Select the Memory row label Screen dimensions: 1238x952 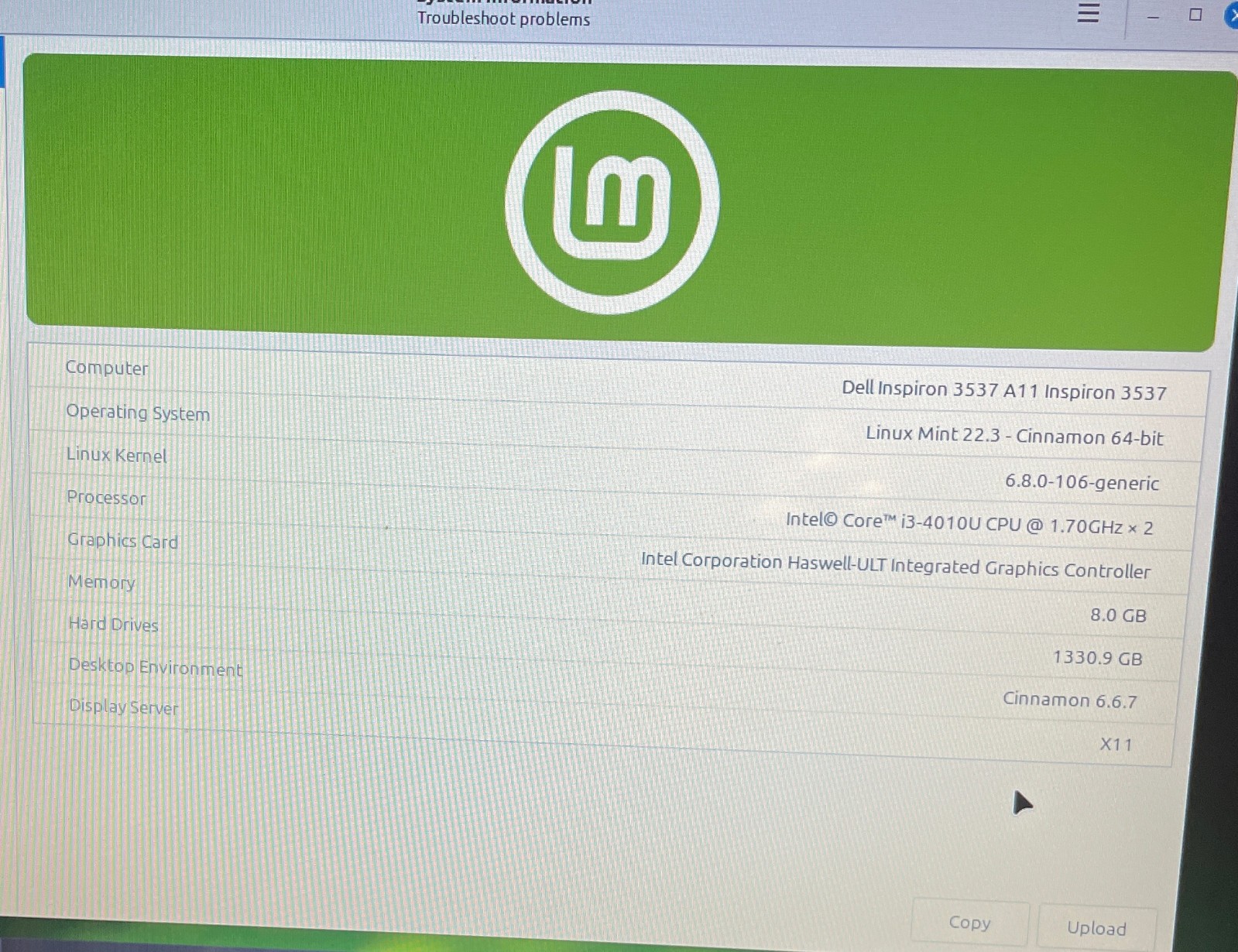click(x=101, y=581)
